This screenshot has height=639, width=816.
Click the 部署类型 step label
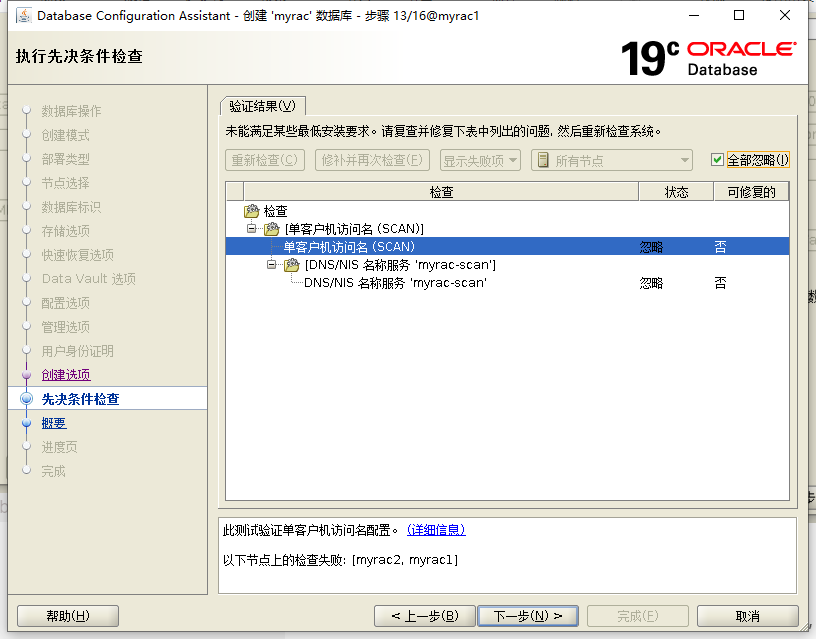pos(66,159)
